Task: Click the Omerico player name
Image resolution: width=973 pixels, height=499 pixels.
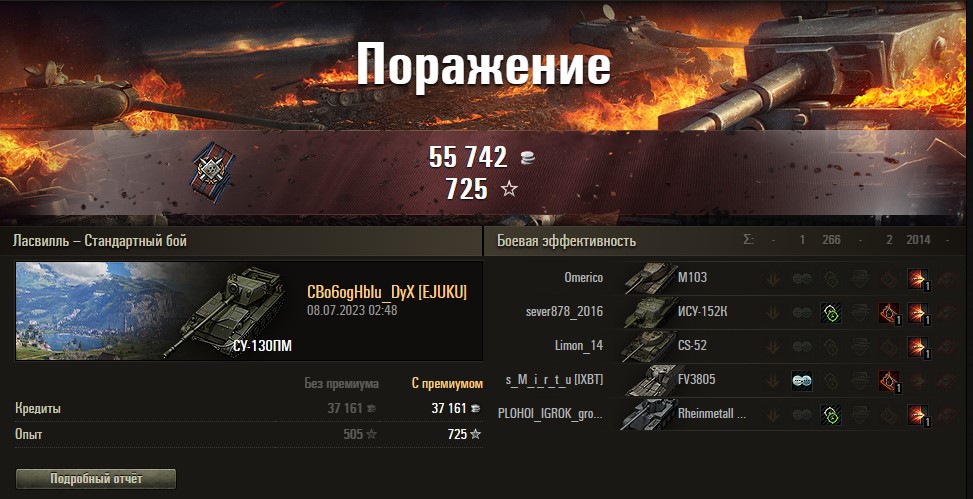Action: [x=583, y=278]
